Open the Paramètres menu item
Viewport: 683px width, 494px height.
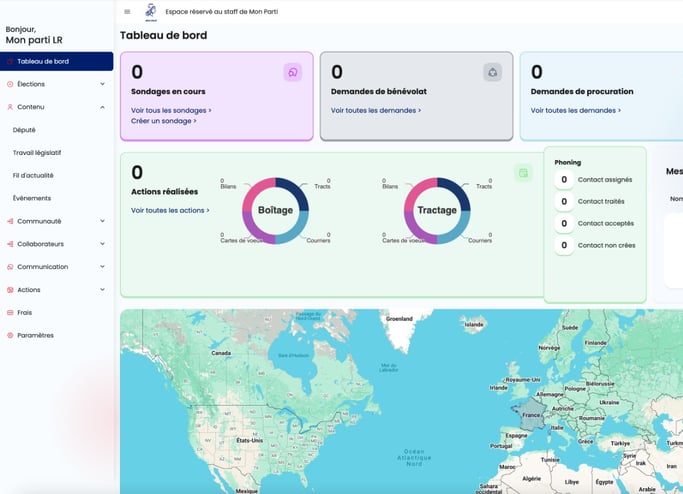(x=35, y=335)
